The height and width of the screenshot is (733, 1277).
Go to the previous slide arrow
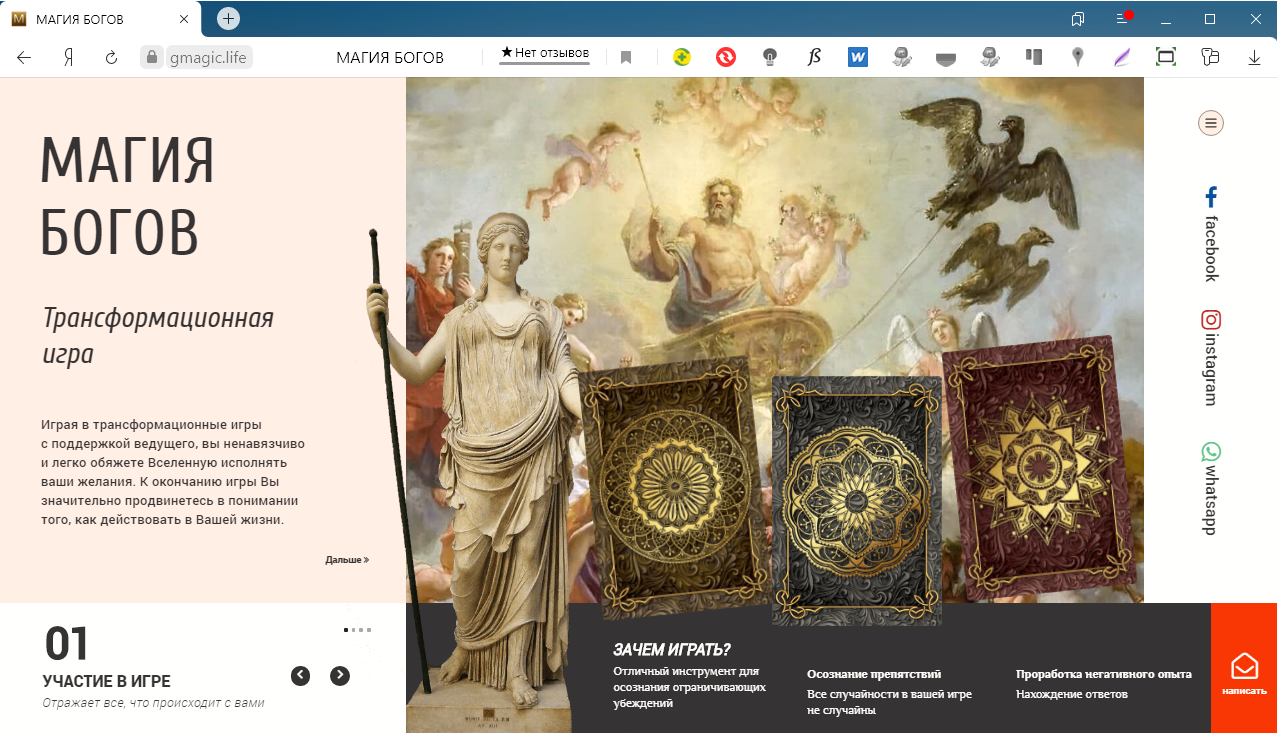[301, 676]
